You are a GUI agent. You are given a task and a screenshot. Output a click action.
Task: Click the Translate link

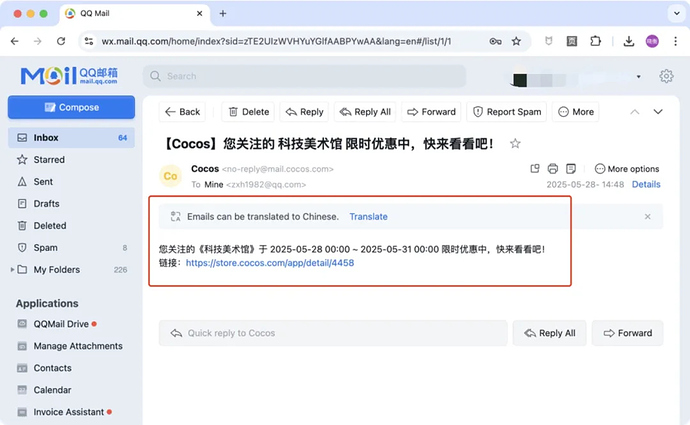368,216
